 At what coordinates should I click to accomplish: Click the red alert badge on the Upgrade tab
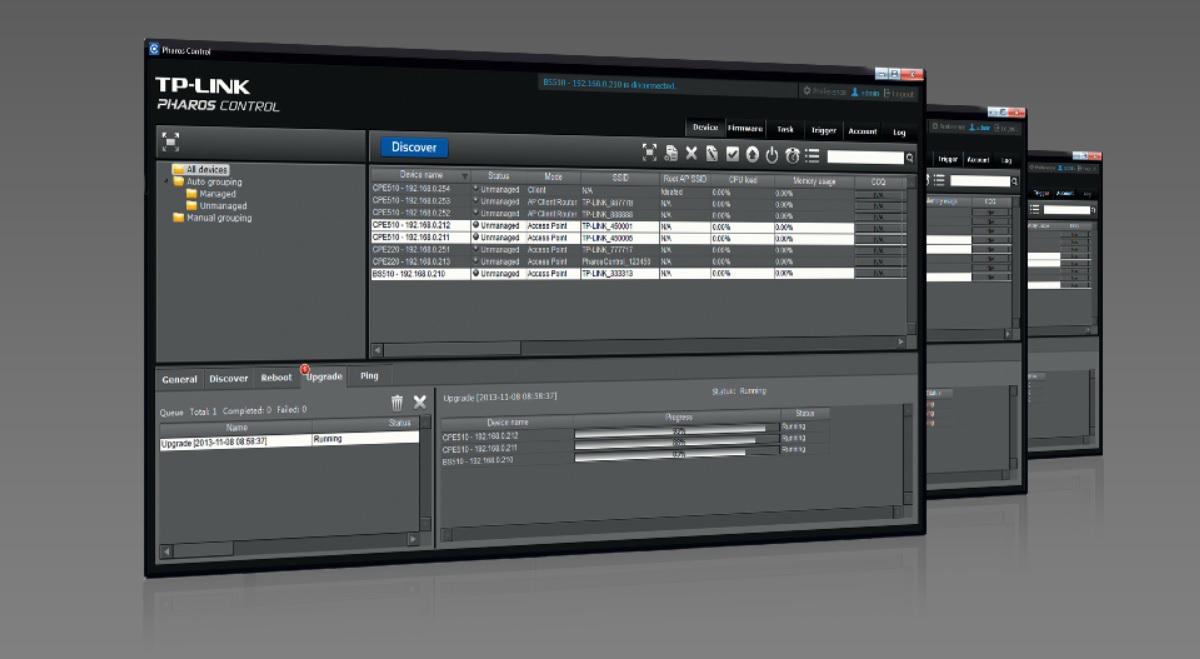click(305, 370)
